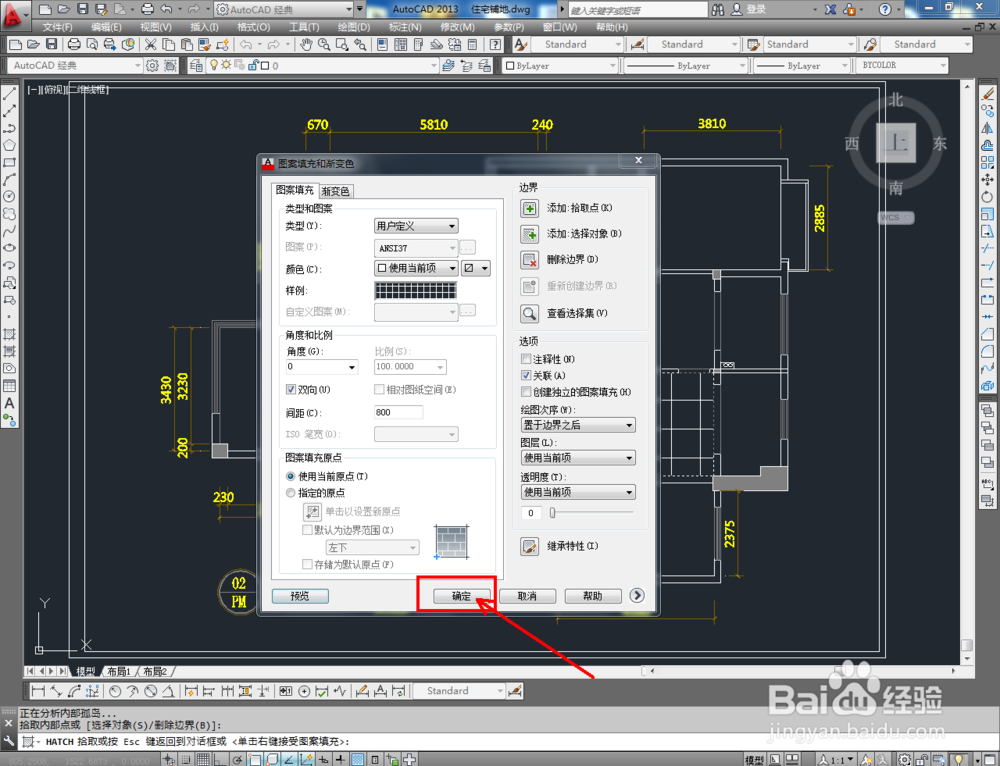This screenshot has height=766, width=1000.
Task: Open the 绘图(D) menu
Action: 353,27
